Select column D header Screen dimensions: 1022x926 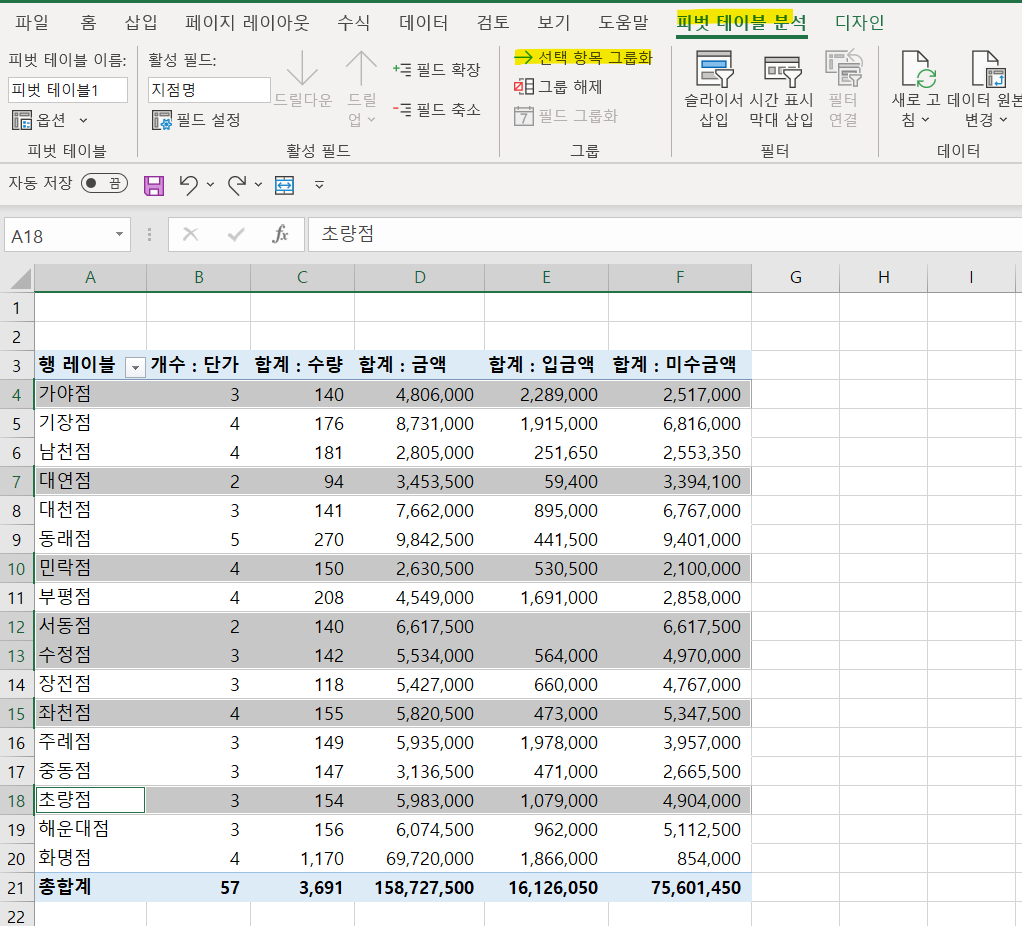[x=420, y=278]
